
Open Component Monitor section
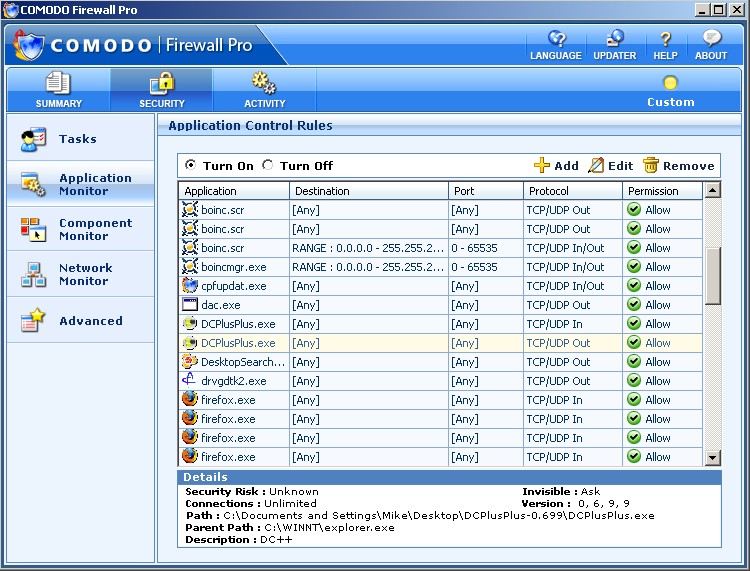click(80, 229)
